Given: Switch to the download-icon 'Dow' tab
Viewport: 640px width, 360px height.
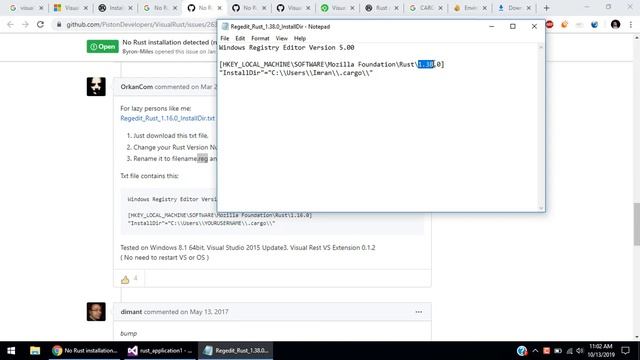Looking at the screenshot, I should (x=513, y=8).
